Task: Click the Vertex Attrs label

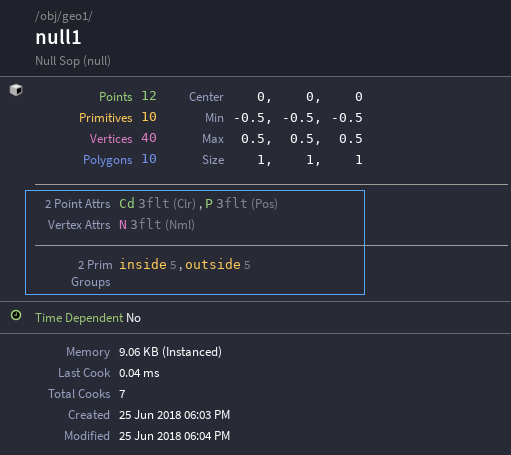Action: [79, 225]
